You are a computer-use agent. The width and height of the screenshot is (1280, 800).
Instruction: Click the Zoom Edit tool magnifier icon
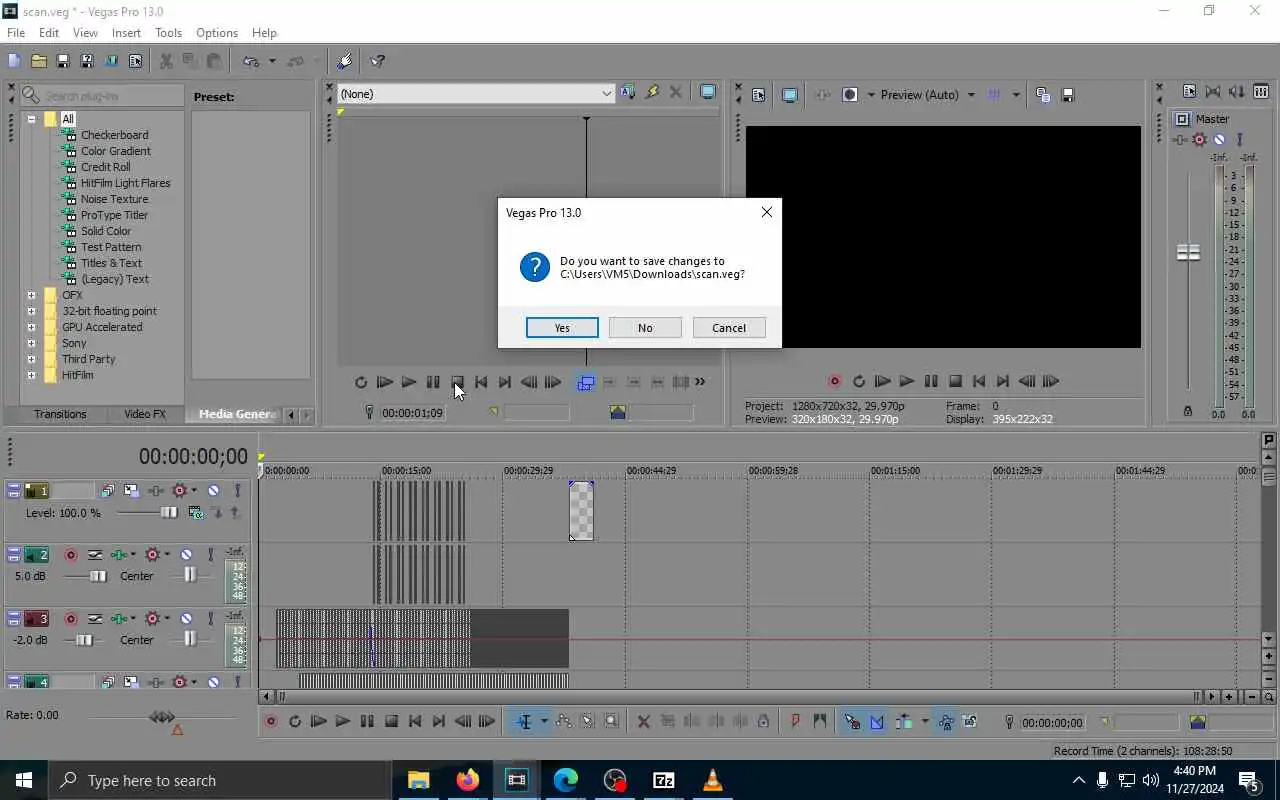coord(612,721)
